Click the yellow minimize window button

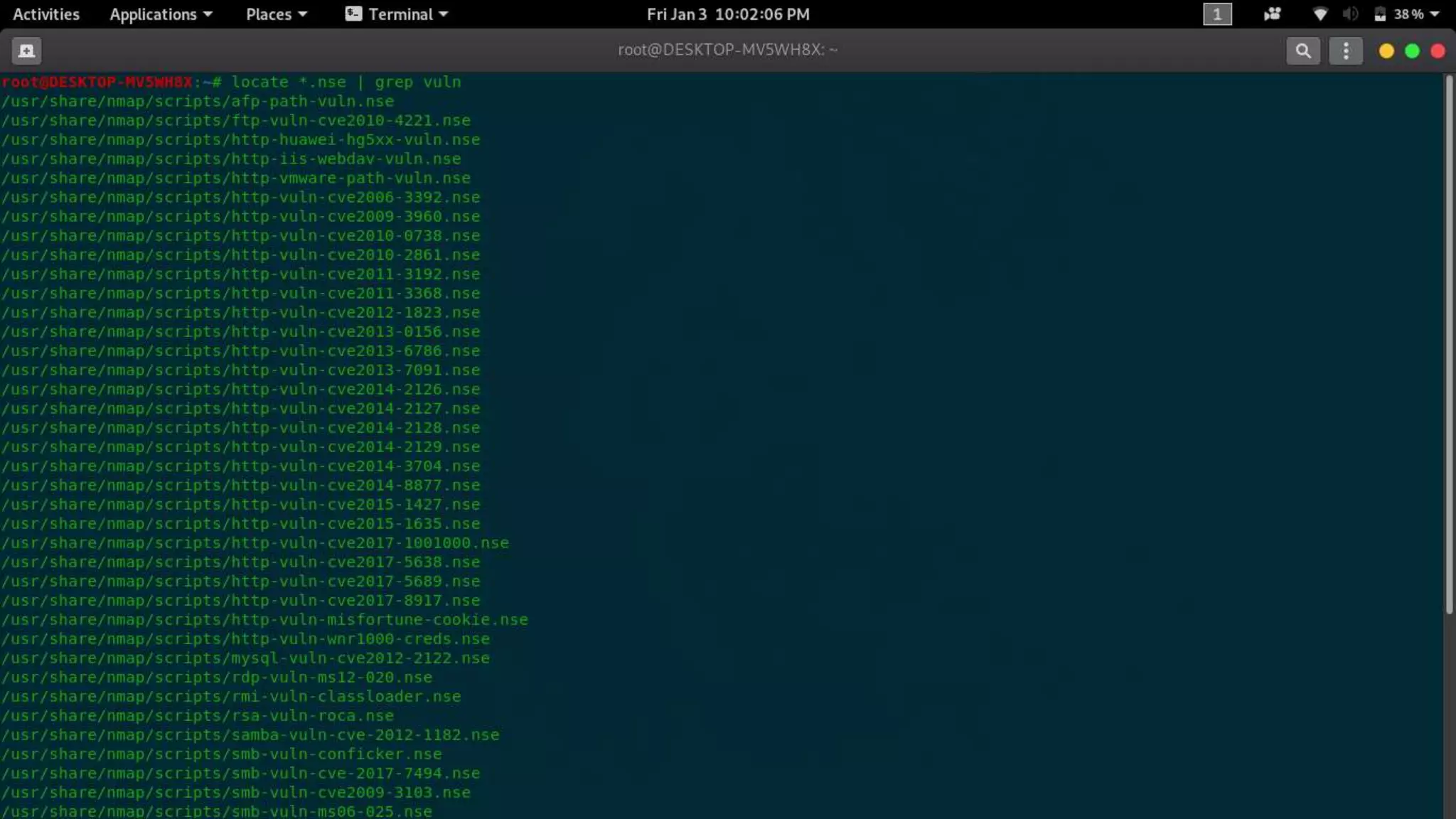point(1386,51)
